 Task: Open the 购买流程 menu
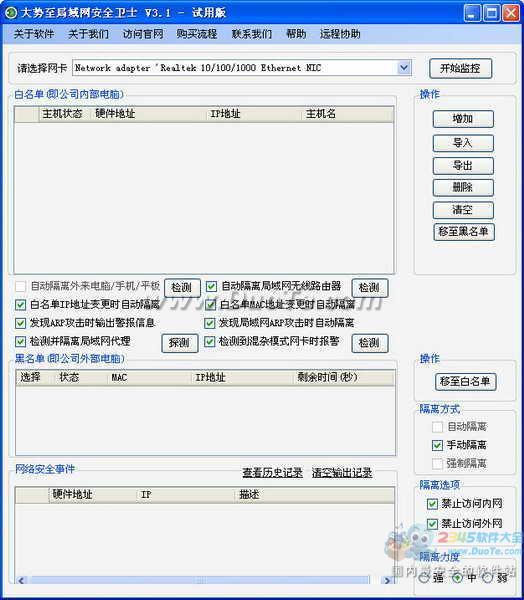pos(197,34)
